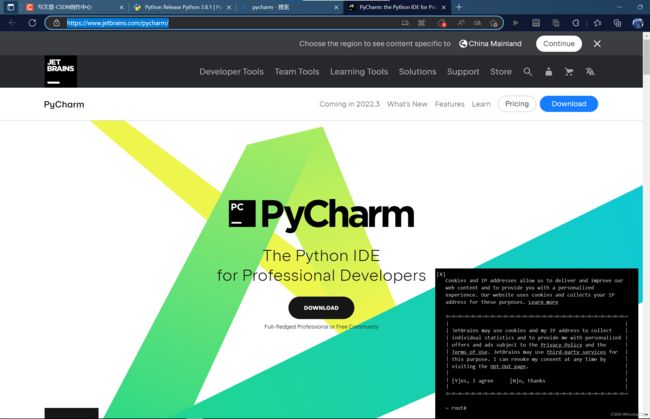Open the browser profile avatar
The height and width of the screenshot is (419, 650).
638,23
